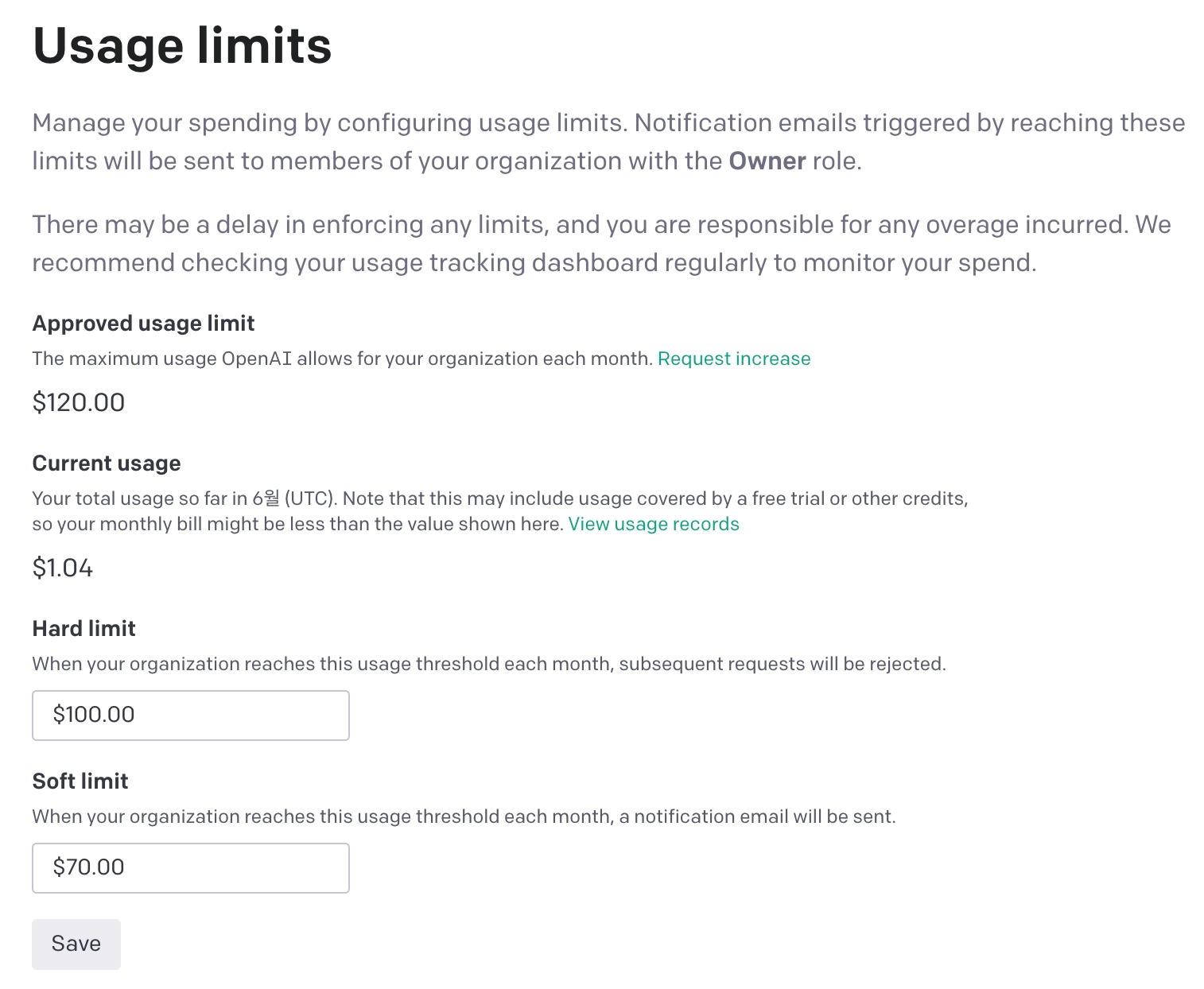Screen dimensions: 1204x989
Task: Click the text about subsequent requests being rejected
Action: [488, 664]
